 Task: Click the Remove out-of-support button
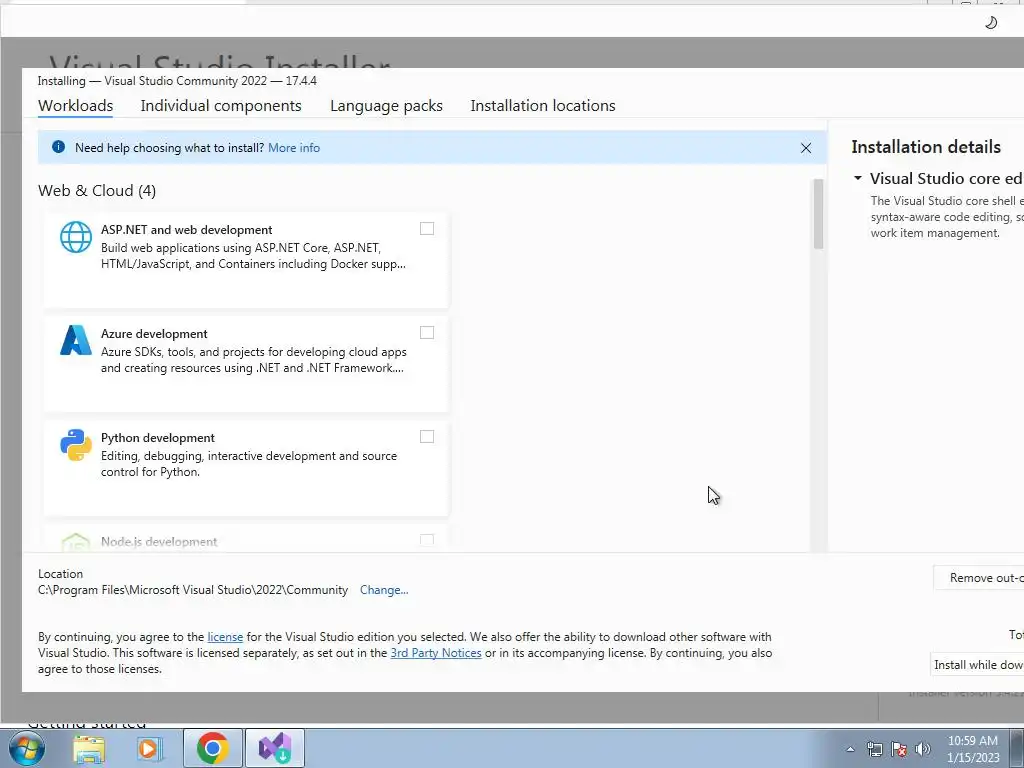point(979,578)
